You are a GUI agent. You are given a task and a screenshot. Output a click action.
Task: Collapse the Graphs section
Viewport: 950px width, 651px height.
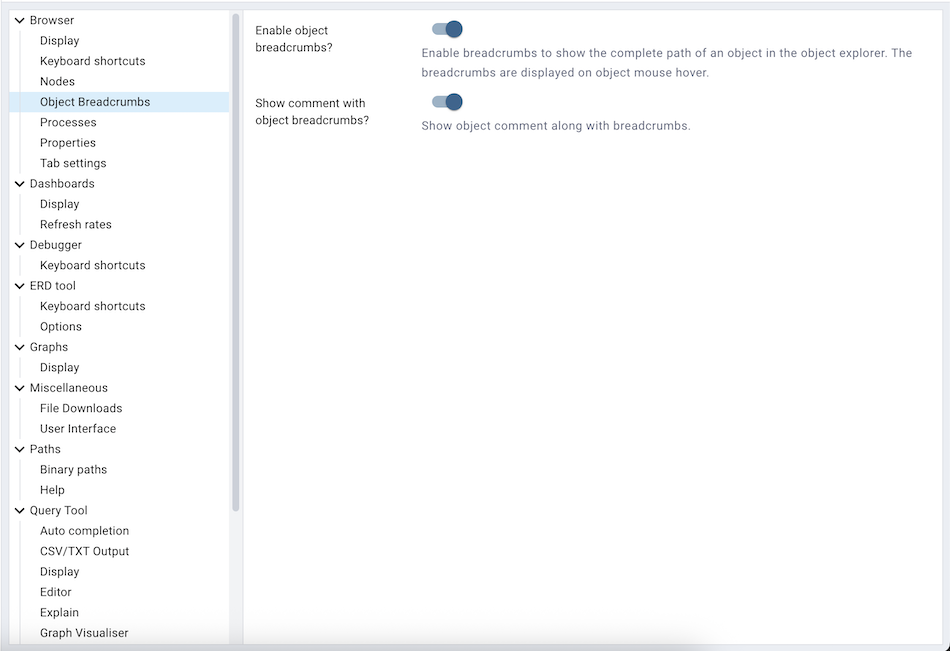18,346
